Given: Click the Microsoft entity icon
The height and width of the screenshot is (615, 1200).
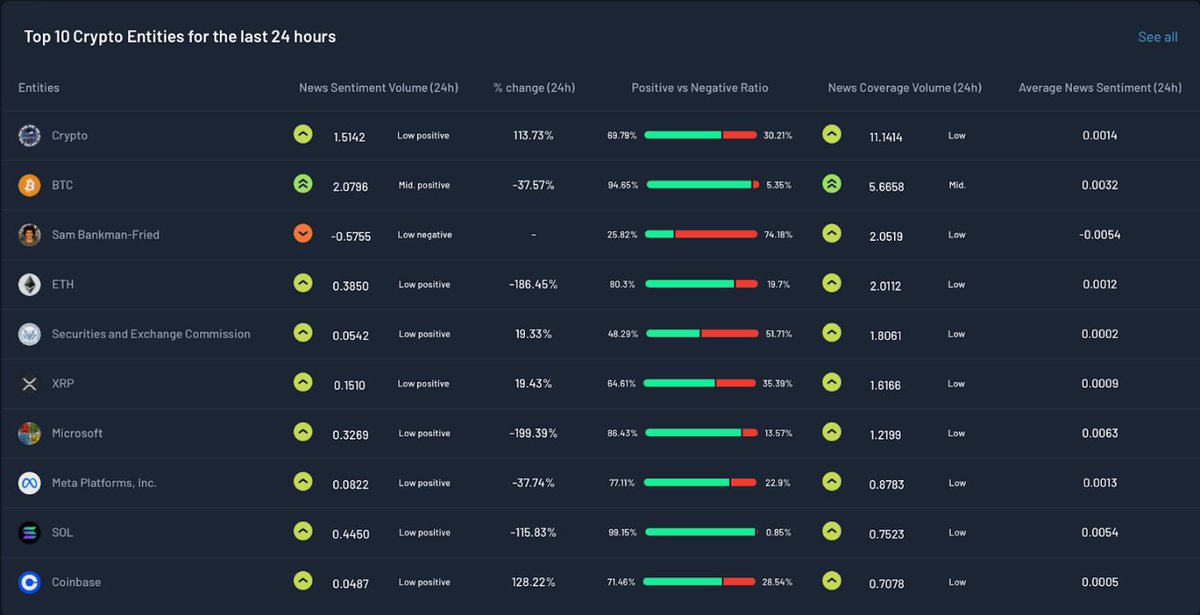Looking at the screenshot, I should coord(29,434).
